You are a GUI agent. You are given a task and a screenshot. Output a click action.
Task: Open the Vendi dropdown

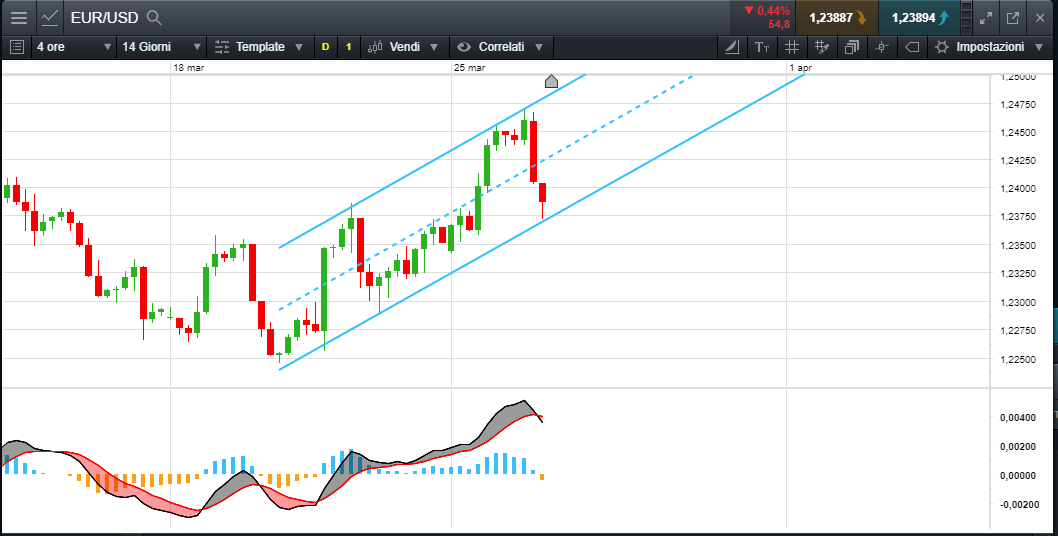tap(403, 47)
